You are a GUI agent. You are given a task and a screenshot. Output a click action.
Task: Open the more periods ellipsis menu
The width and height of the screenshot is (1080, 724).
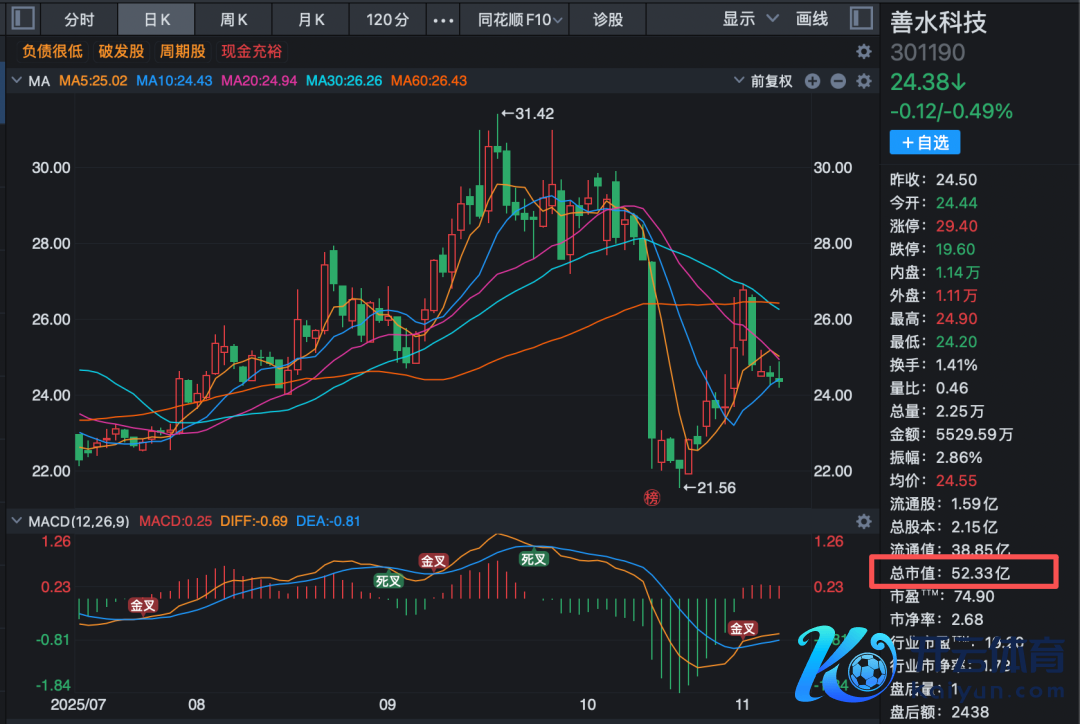(441, 19)
